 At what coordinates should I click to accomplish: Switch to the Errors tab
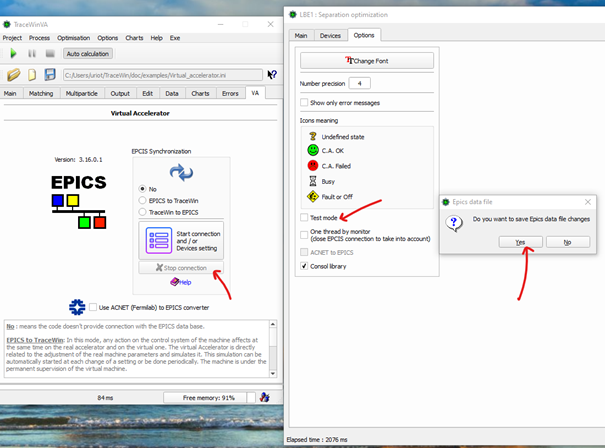pyautogui.click(x=230, y=93)
